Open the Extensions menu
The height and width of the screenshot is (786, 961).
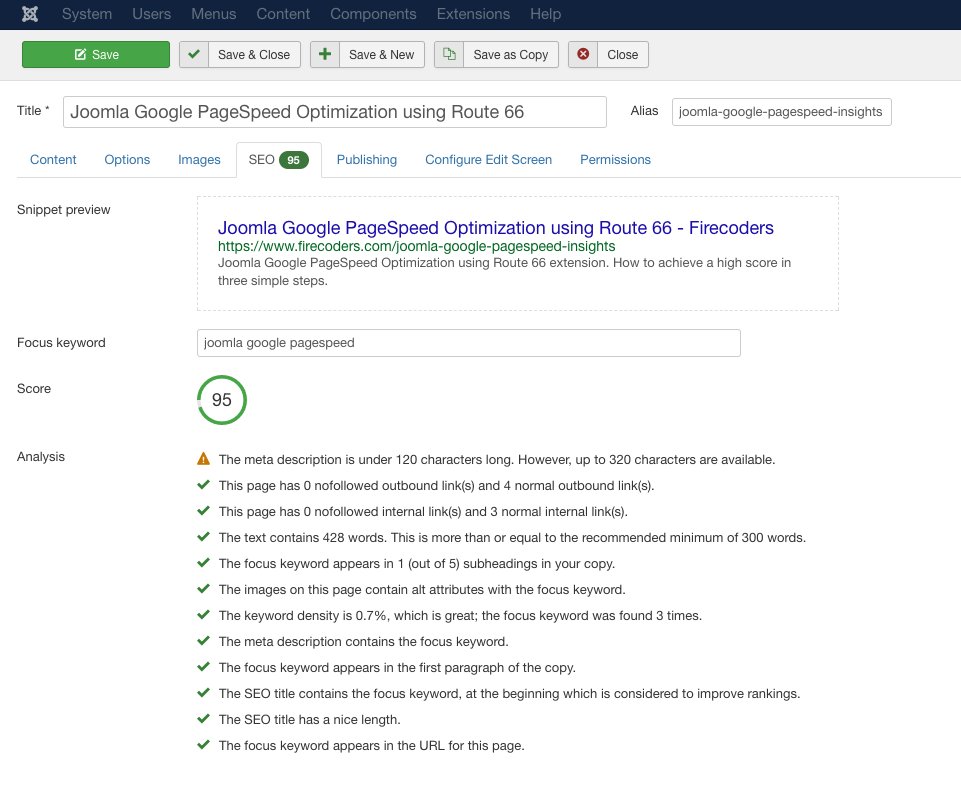(x=473, y=14)
